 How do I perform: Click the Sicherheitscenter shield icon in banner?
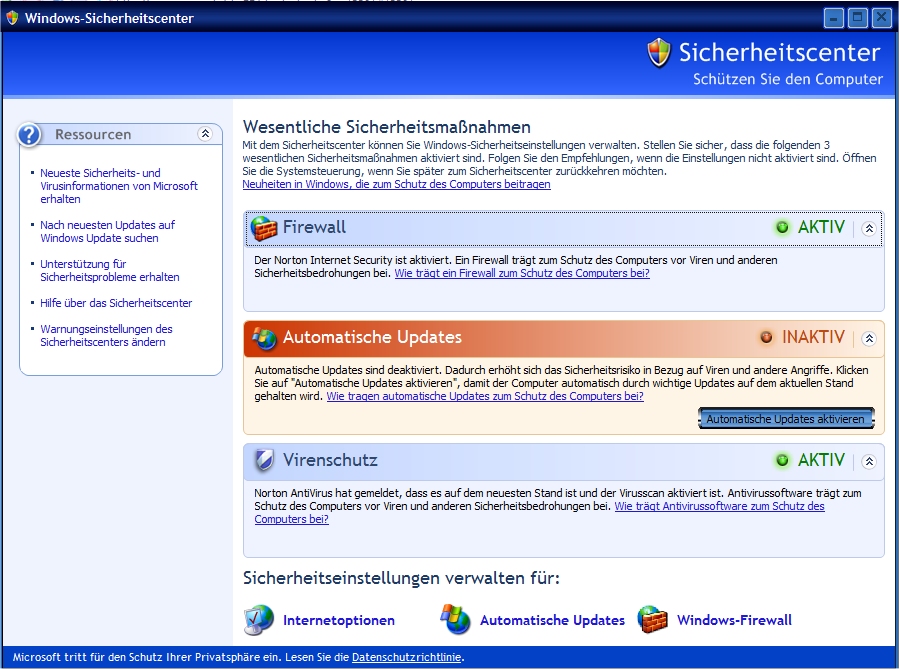tap(659, 54)
